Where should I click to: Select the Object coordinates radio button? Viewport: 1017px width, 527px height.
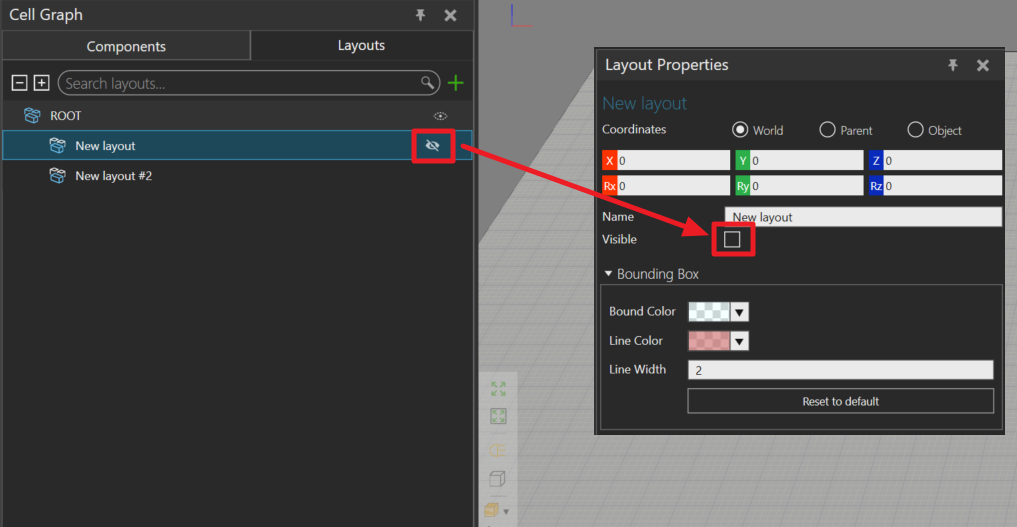pos(915,130)
